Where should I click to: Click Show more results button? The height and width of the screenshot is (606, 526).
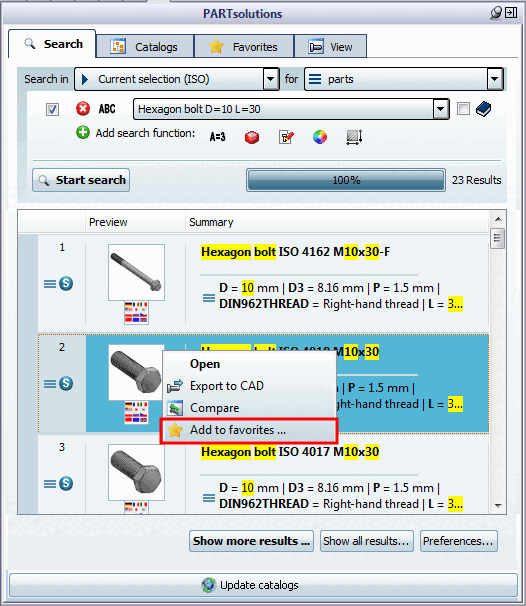tap(251, 541)
